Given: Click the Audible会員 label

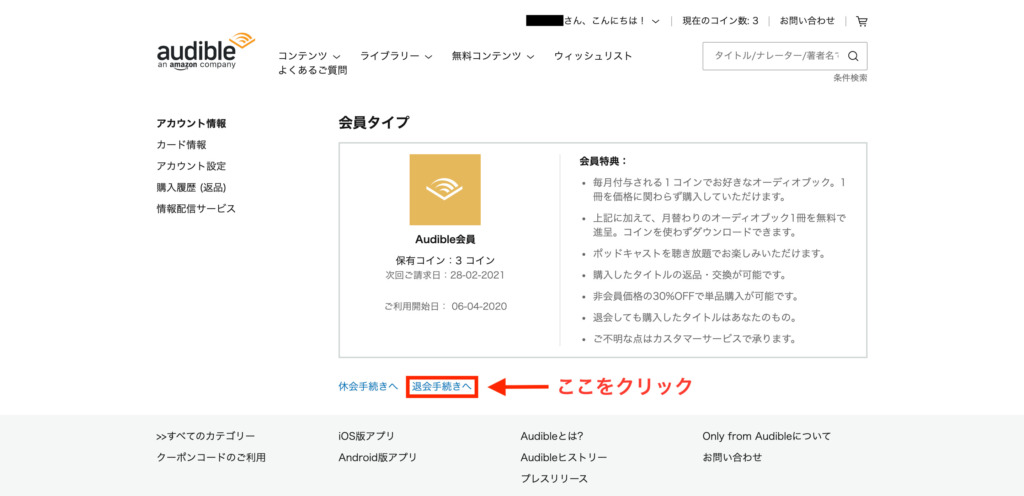Looking at the screenshot, I should (445, 240).
